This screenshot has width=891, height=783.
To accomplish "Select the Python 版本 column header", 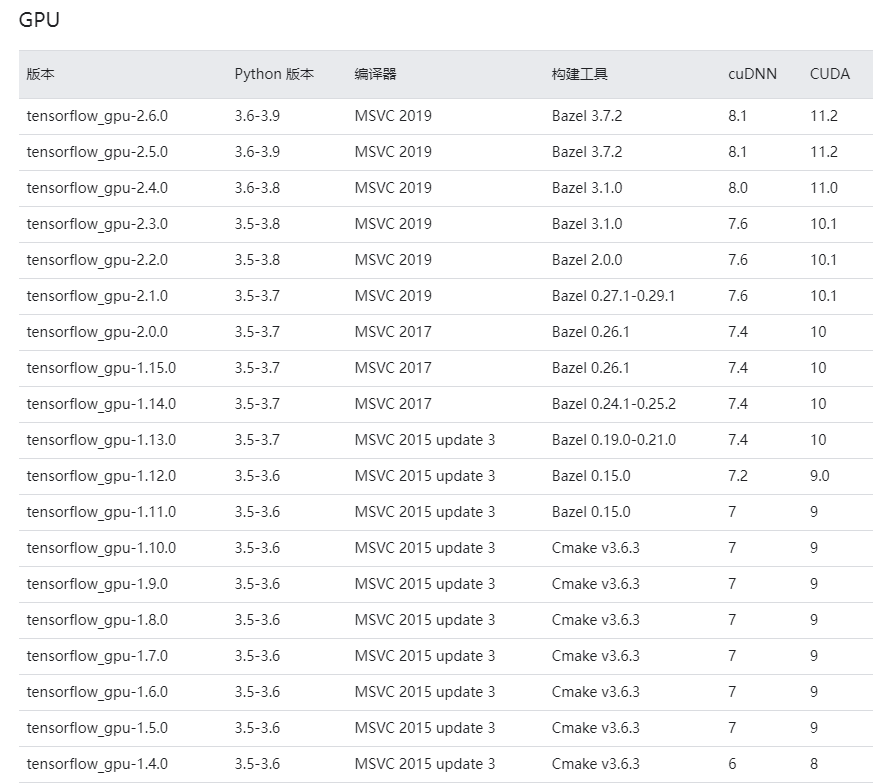I will 274,74.
